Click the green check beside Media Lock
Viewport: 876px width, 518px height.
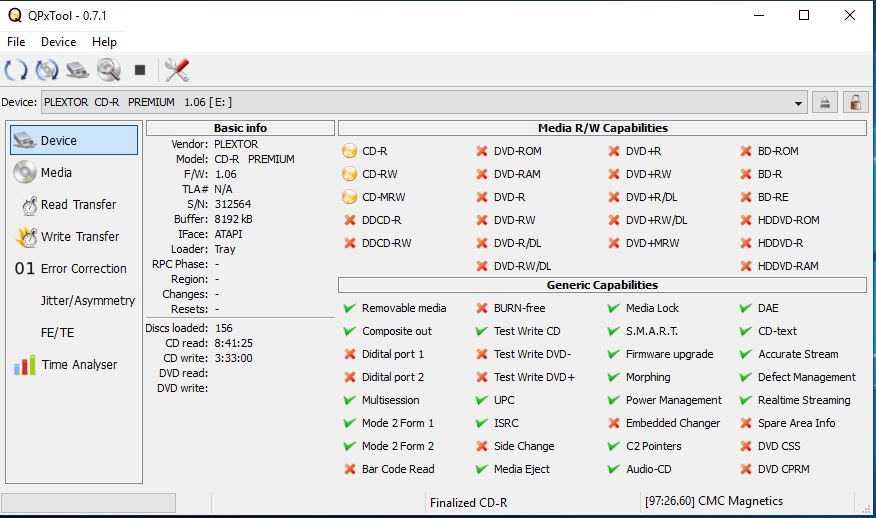pos(613,308)
